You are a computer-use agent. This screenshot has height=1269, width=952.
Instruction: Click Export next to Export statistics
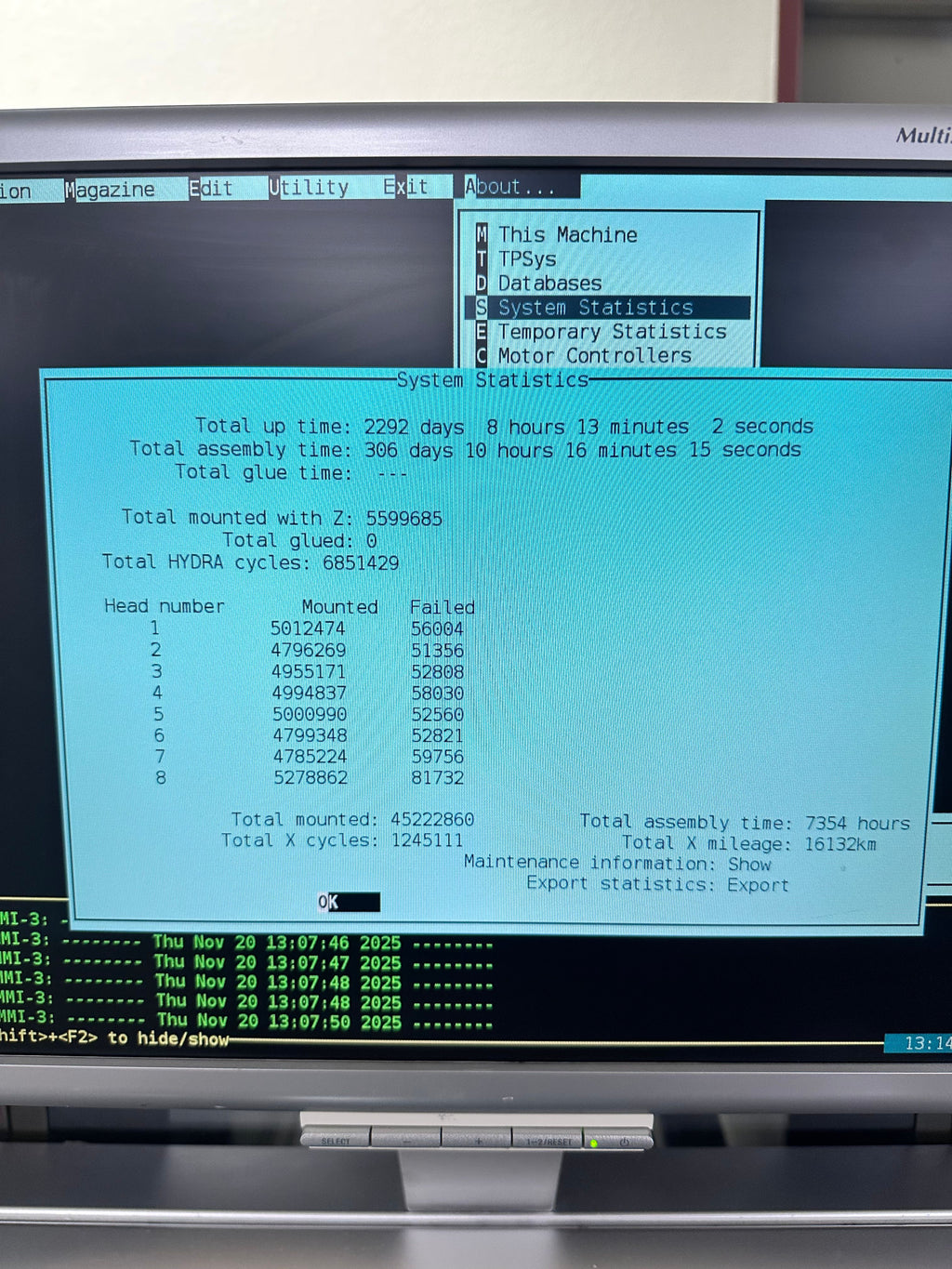pos(758,885)
